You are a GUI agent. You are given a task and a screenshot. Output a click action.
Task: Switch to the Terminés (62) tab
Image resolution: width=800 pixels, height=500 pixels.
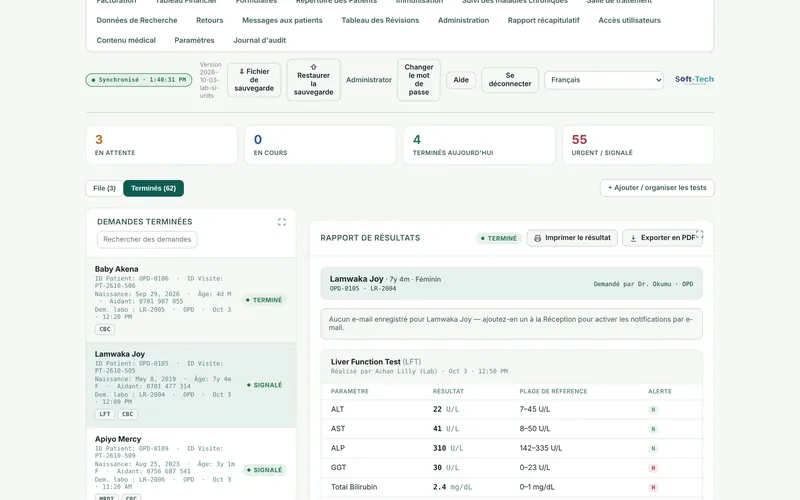click(x=154, y=188)
